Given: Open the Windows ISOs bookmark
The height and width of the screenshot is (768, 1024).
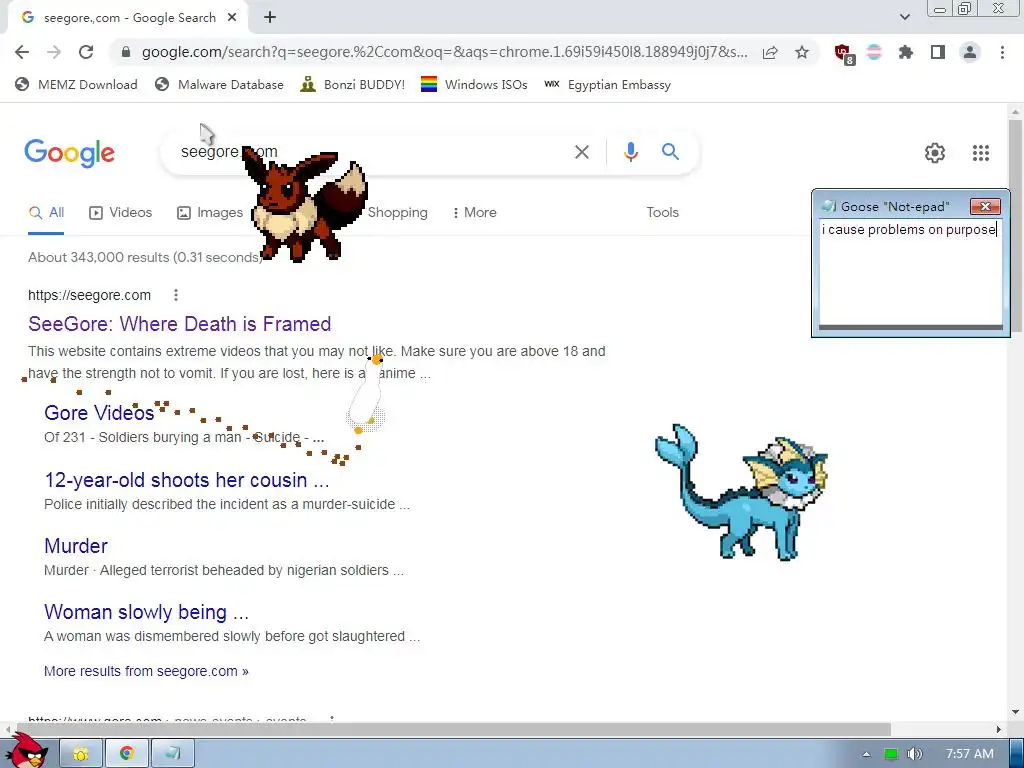Looking at the screenshot, I should [474, 84].
